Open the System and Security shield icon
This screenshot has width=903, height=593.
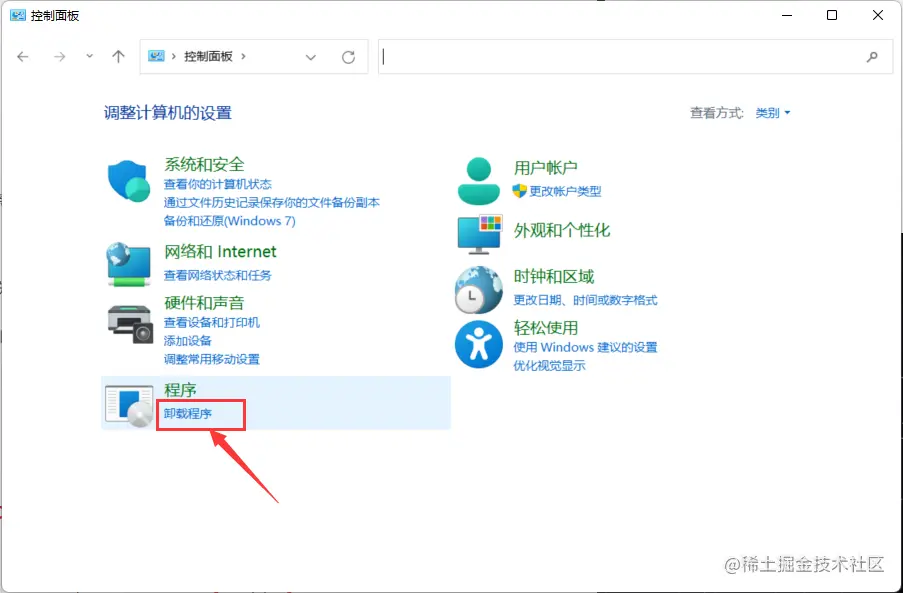128,181
